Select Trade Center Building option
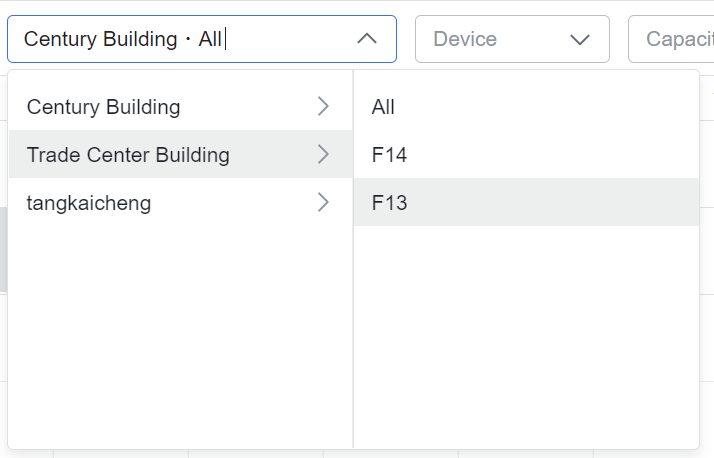 coord(128,154)
